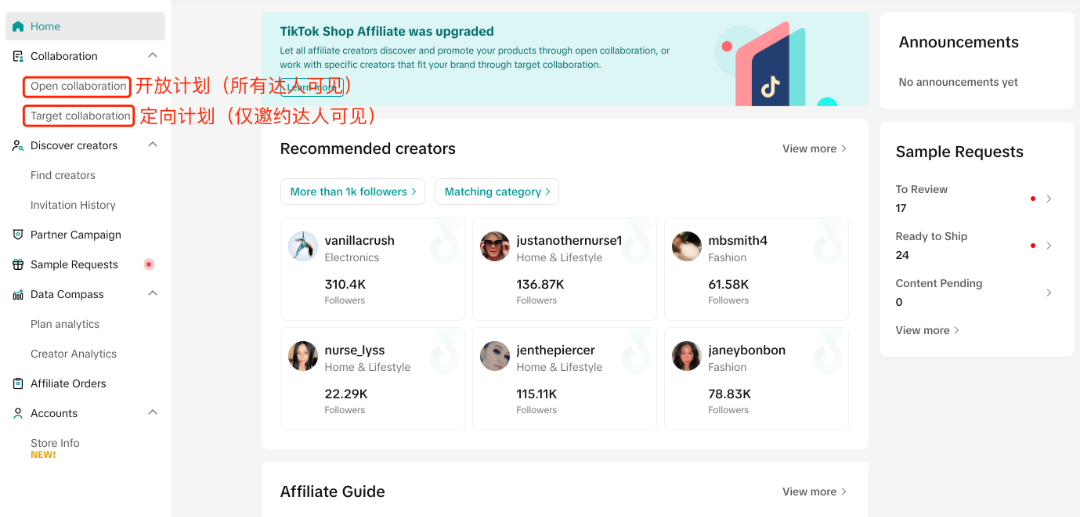1080x517 pixels.
Task: Click View more under Sample Requests
Action: click(x=927, y=330)
